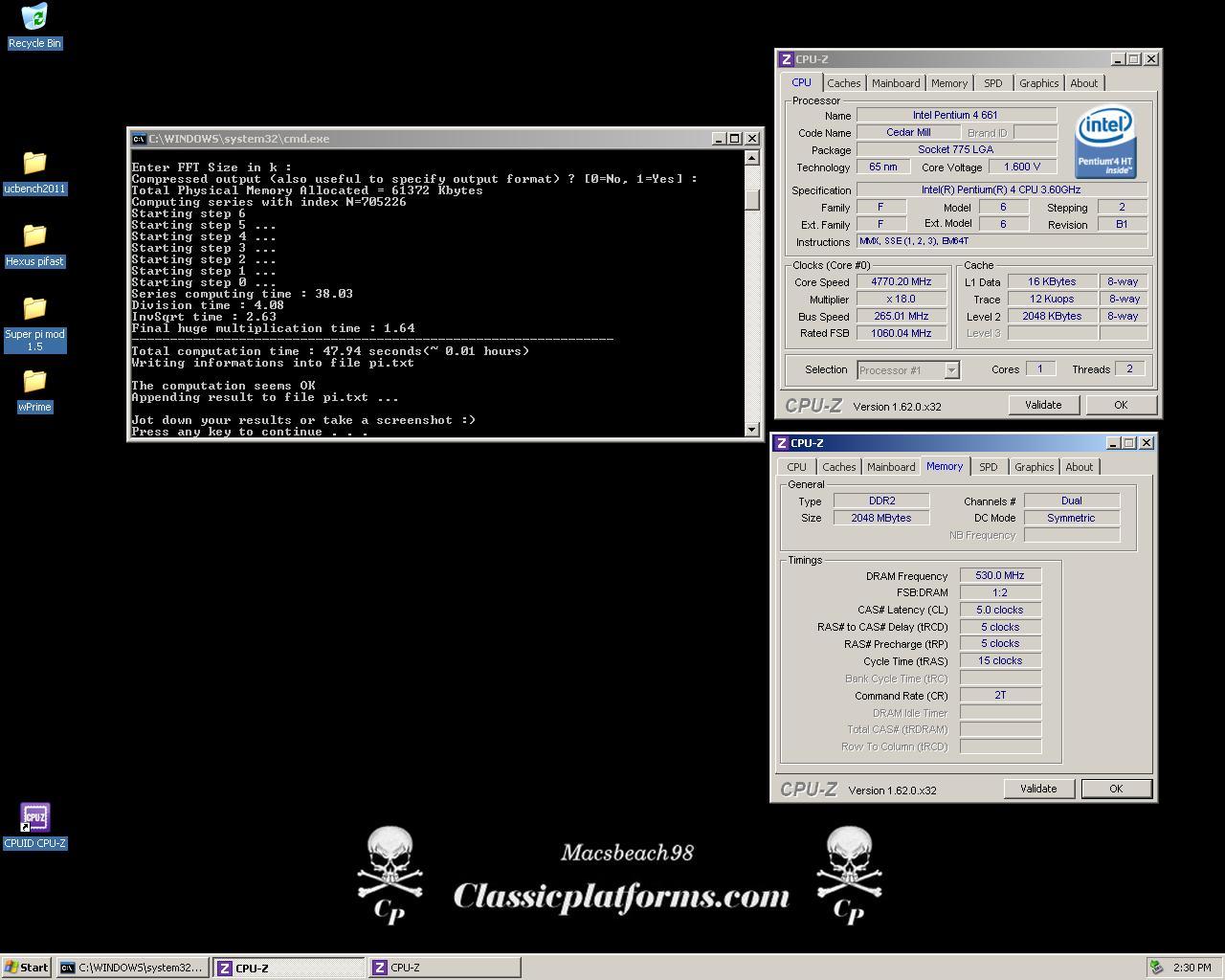The image size is (1225, 980).
Task: Click the top CPU-Z window title icon
Action: click(x=786, y=59)
